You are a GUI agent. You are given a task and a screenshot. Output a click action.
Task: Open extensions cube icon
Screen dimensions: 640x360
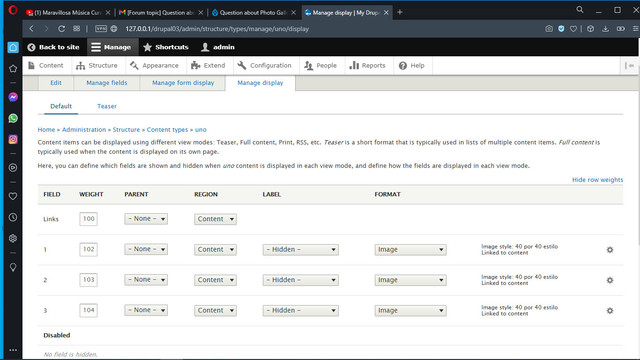[x=591, y=29]
